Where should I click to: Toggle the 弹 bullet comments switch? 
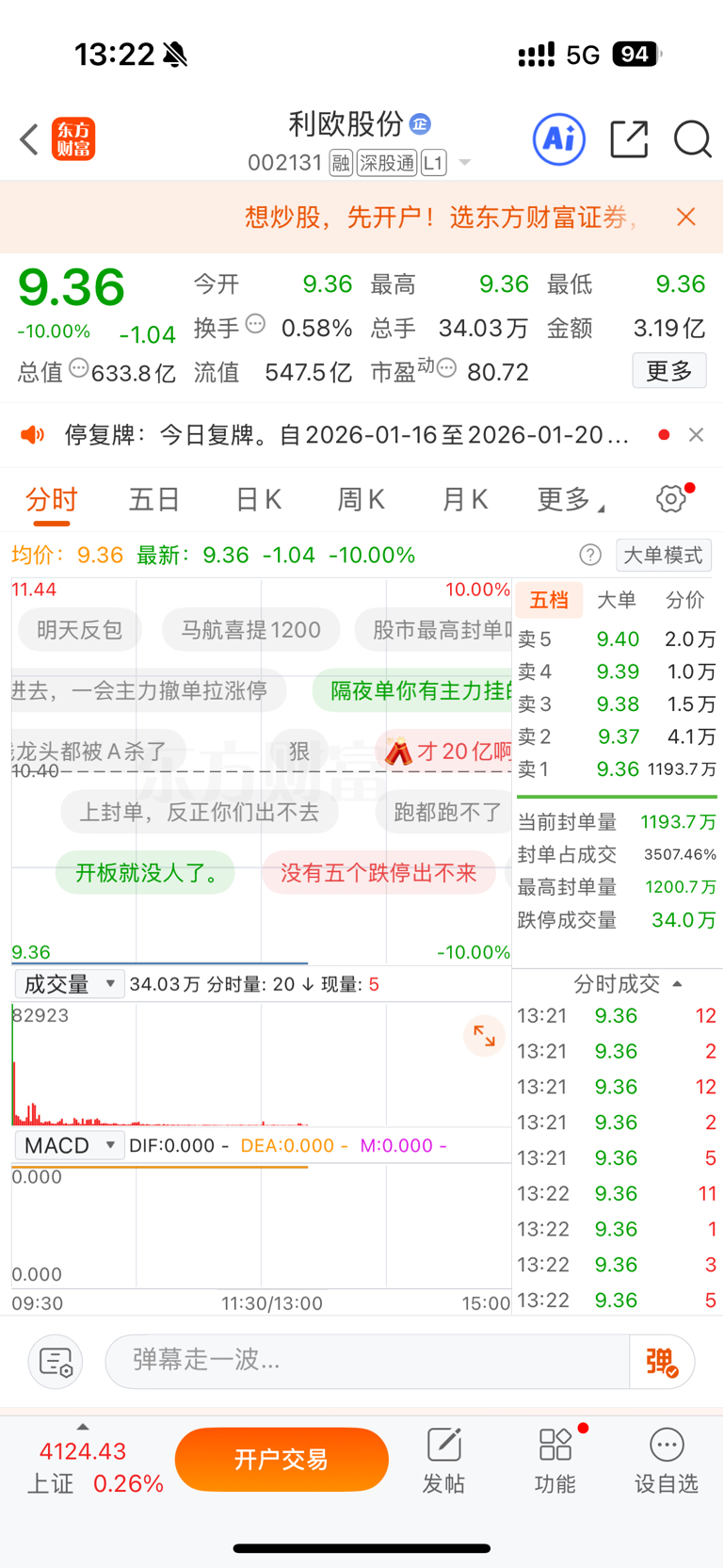coord(662,1361)
